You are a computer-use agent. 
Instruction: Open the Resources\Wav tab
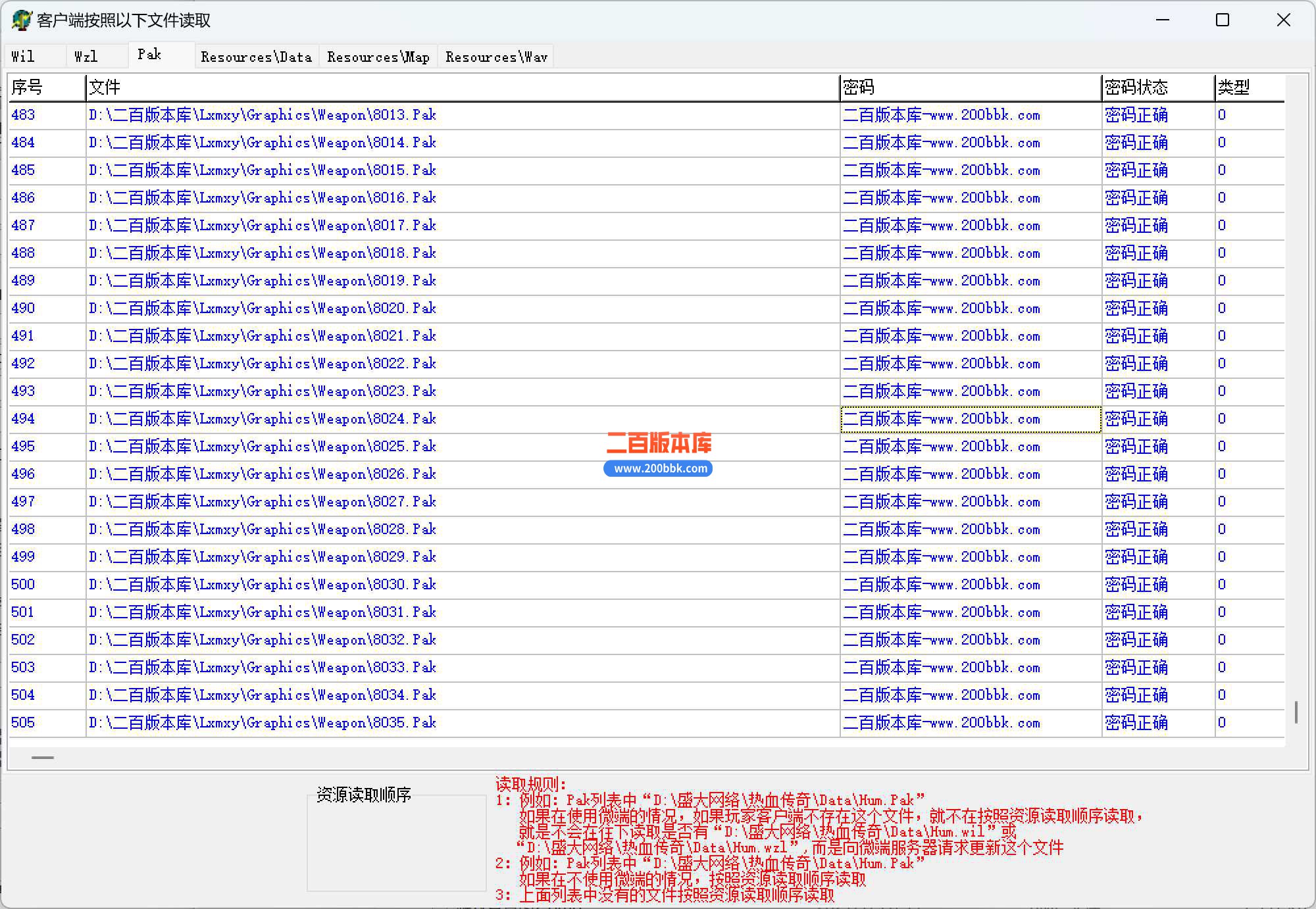496,57
